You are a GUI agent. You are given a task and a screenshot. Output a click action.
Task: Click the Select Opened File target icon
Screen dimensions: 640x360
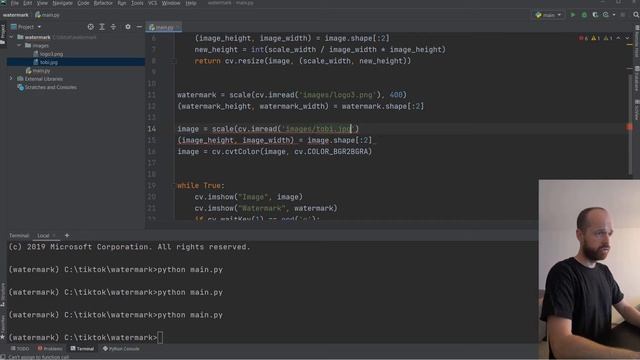(x=91, y=27)
